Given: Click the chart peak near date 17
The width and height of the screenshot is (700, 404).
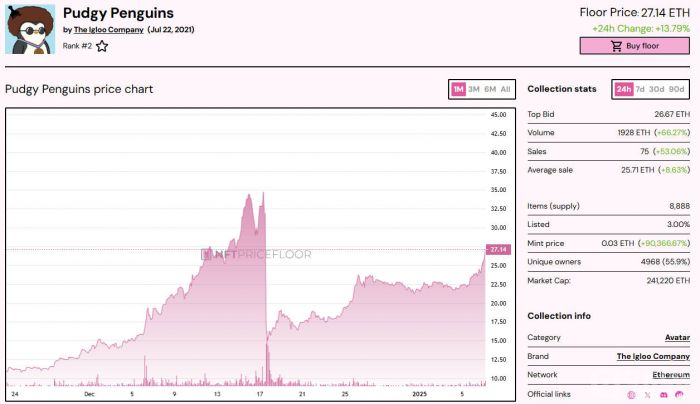Looking at the screenshot, I should click(263, 193).
